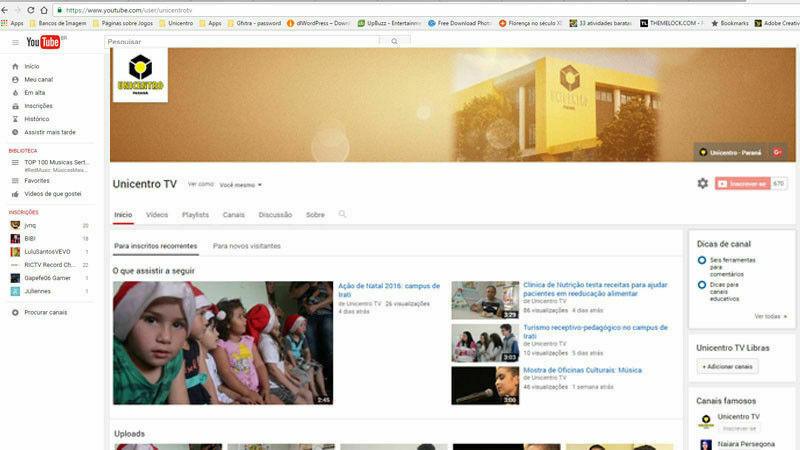Click the YouTube logo
800x450 pixels.
point(43,42)
